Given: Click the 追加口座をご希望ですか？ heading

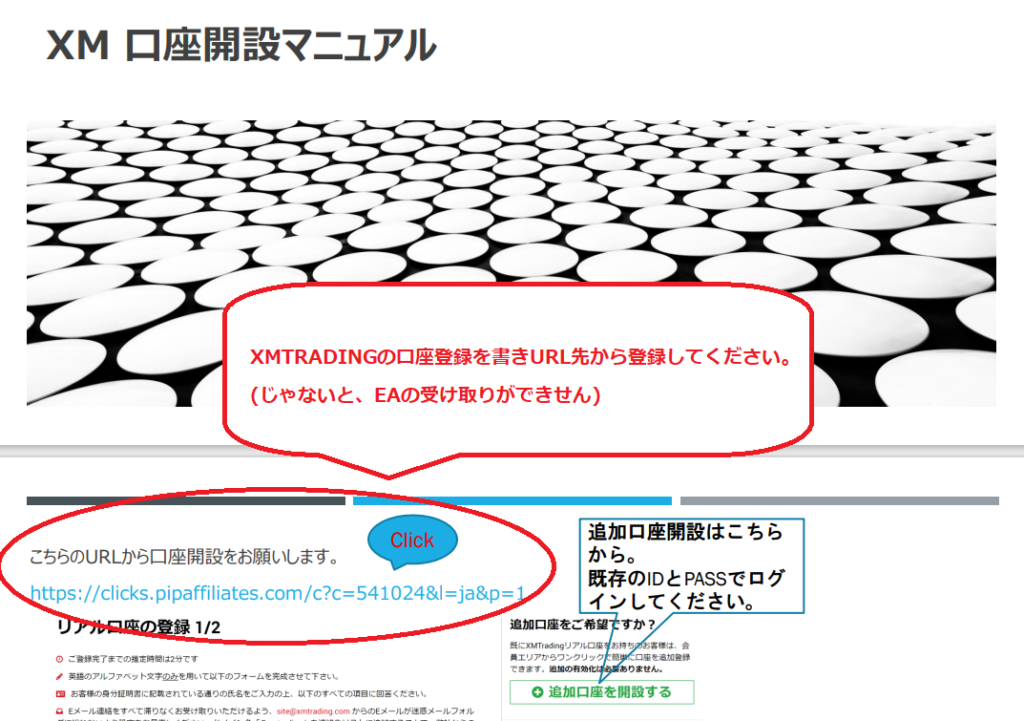Looking at the screenshot, I should (583, 624).
